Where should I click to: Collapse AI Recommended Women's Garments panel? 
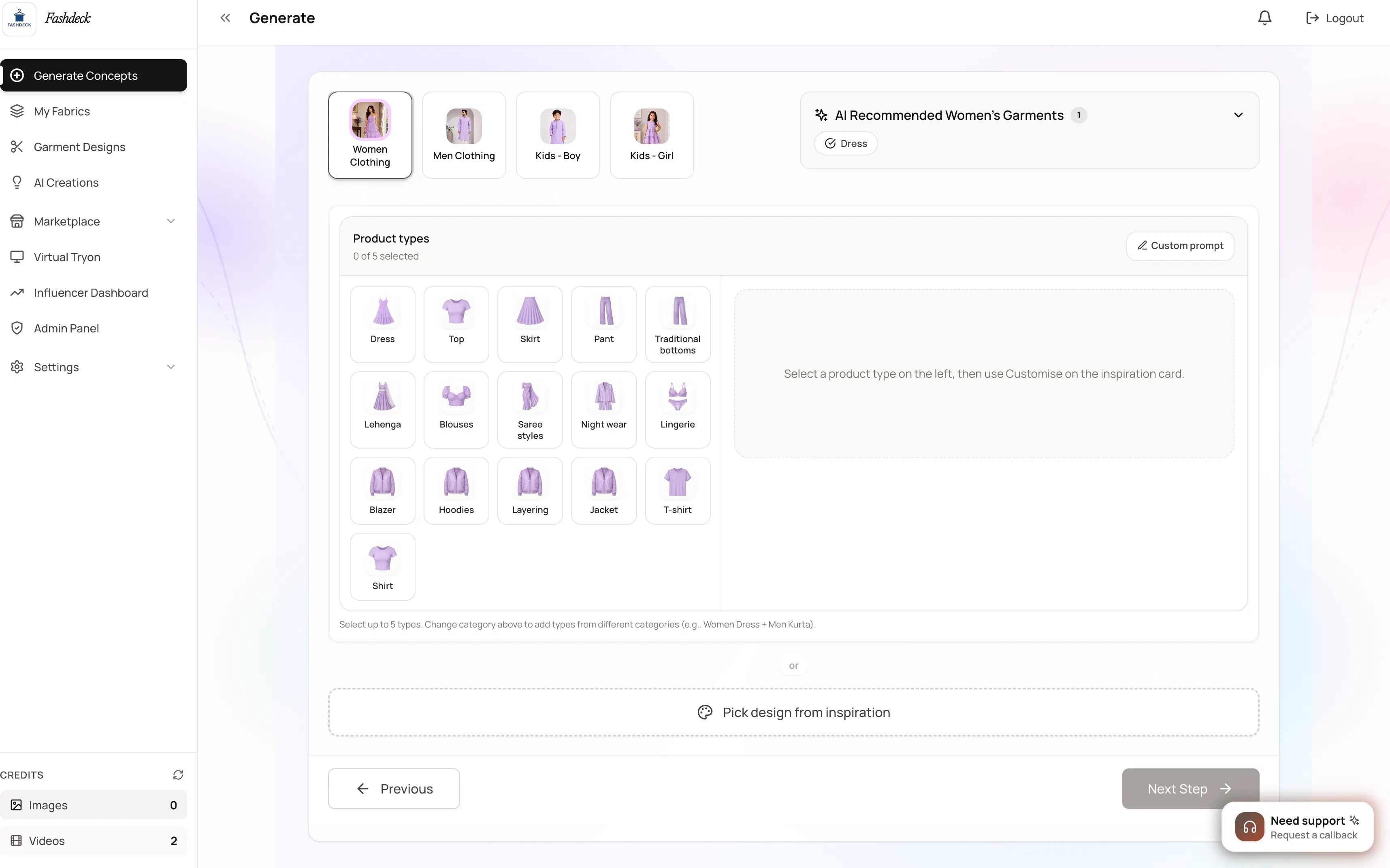[x=1238, y=115]
